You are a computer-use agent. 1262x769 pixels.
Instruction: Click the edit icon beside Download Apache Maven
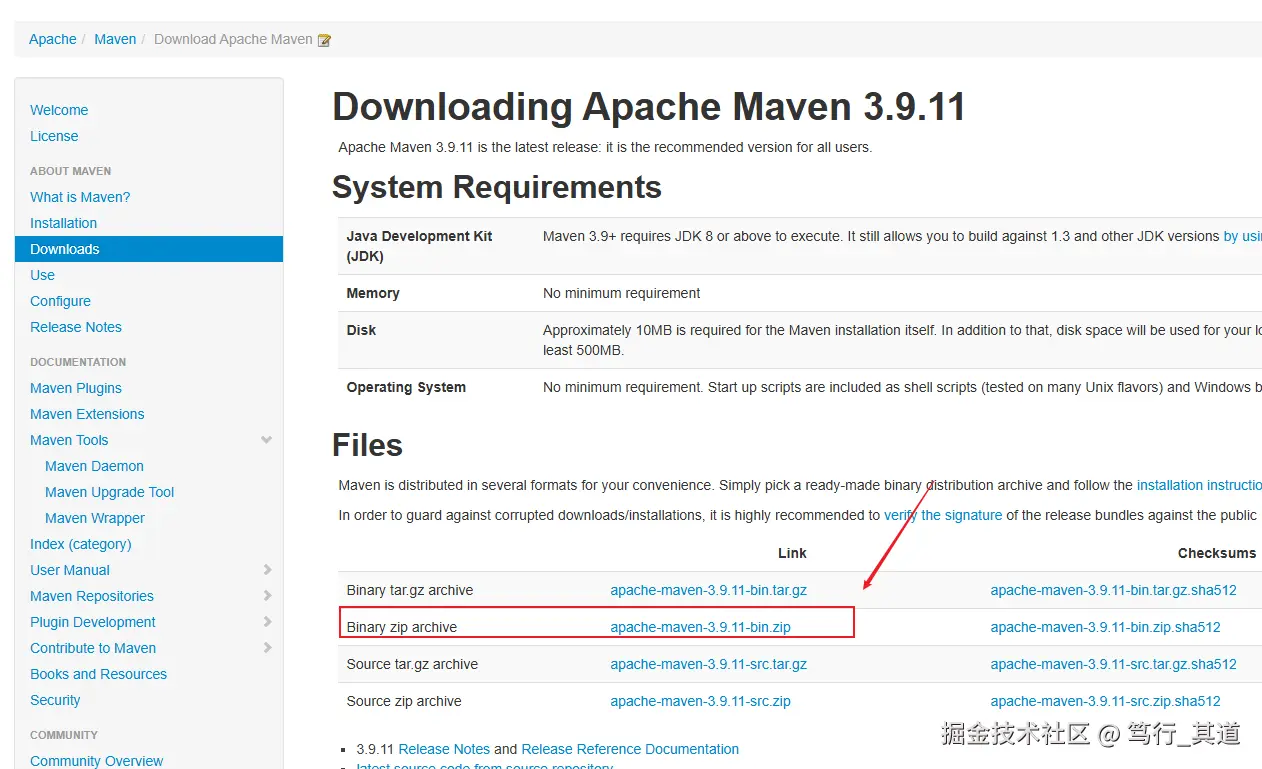coord(324,40)
